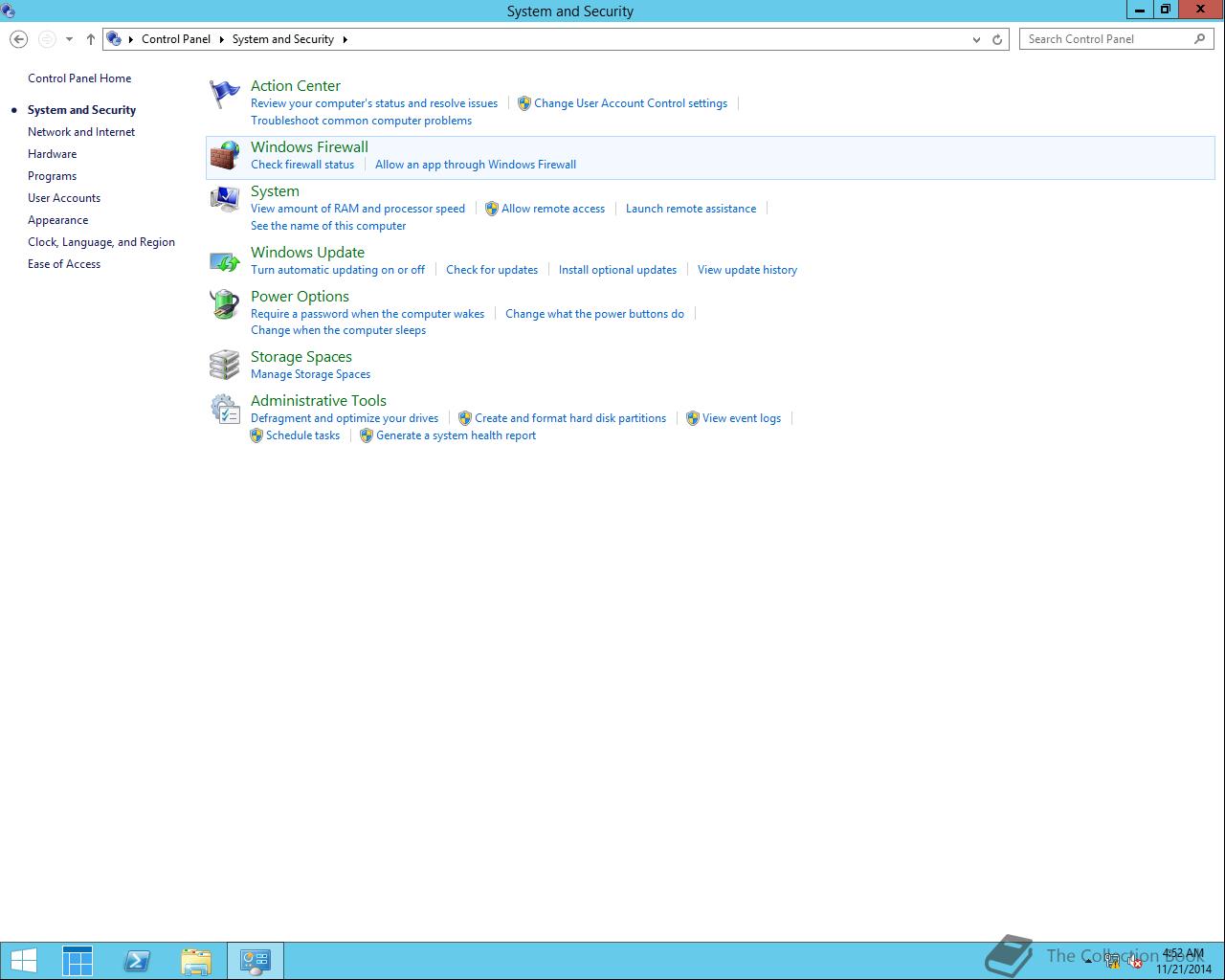Open File Explorer from the taskbar
Screen dimensions: 1225x980
196,961
